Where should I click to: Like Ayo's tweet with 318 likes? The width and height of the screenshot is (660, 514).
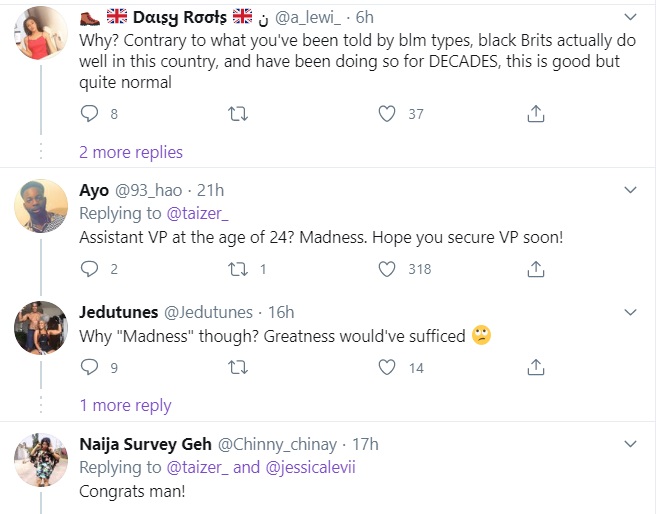click(387, 269)
